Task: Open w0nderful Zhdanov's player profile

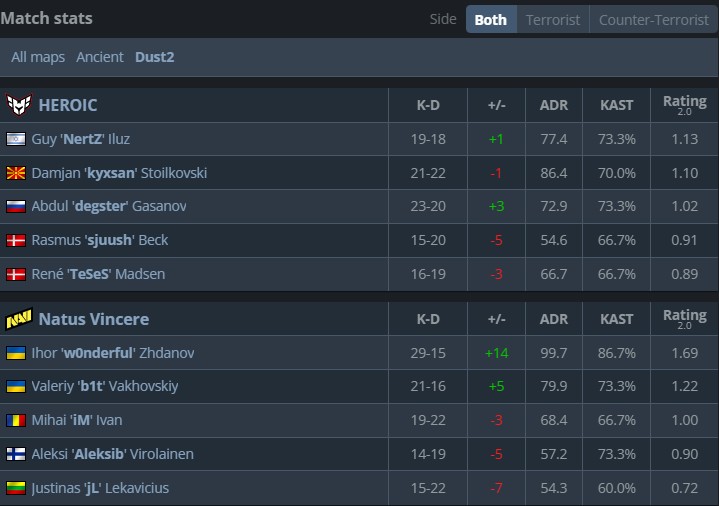Action: [119, 353]
